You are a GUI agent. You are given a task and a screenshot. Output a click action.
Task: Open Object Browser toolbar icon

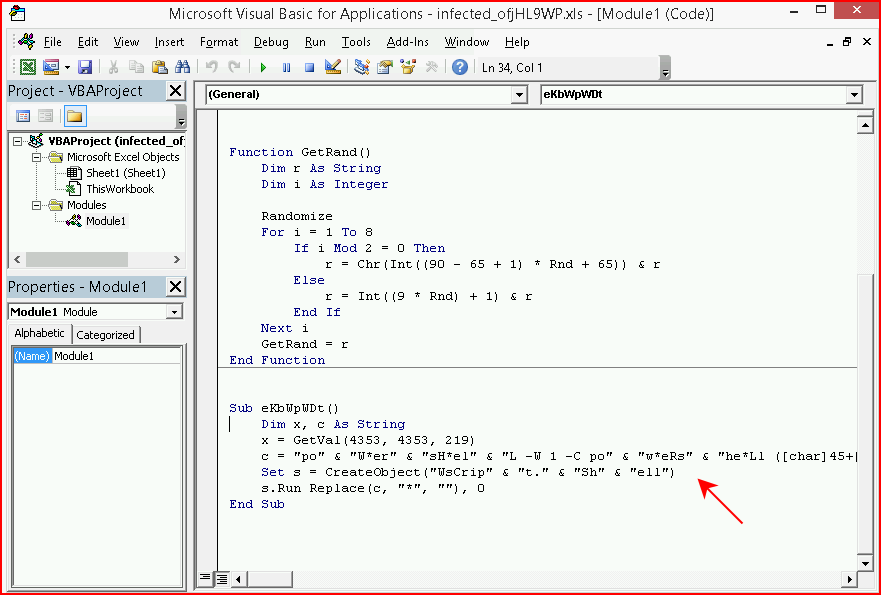pos(408,67)
